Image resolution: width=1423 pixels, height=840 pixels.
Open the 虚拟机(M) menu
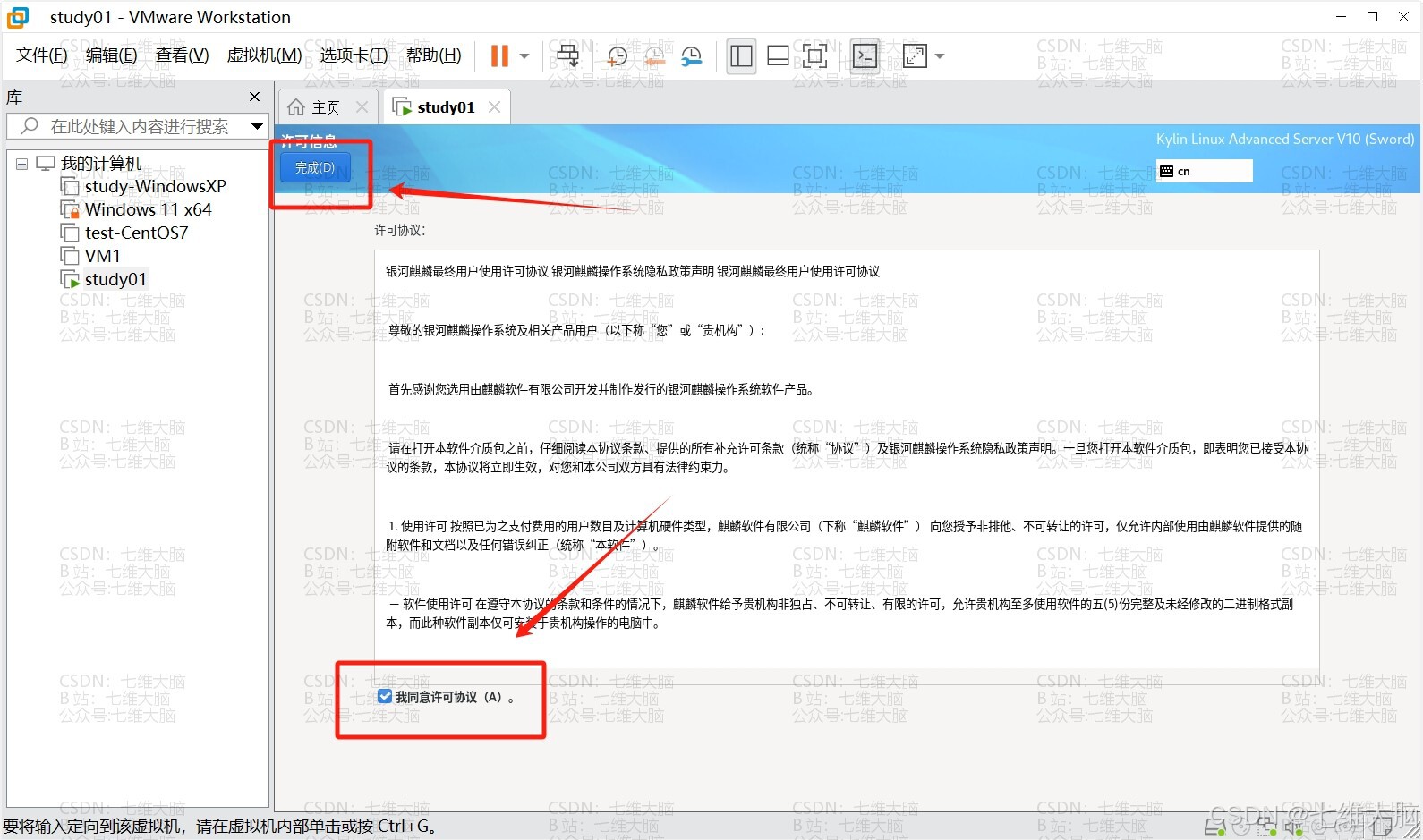pos(265,55)
